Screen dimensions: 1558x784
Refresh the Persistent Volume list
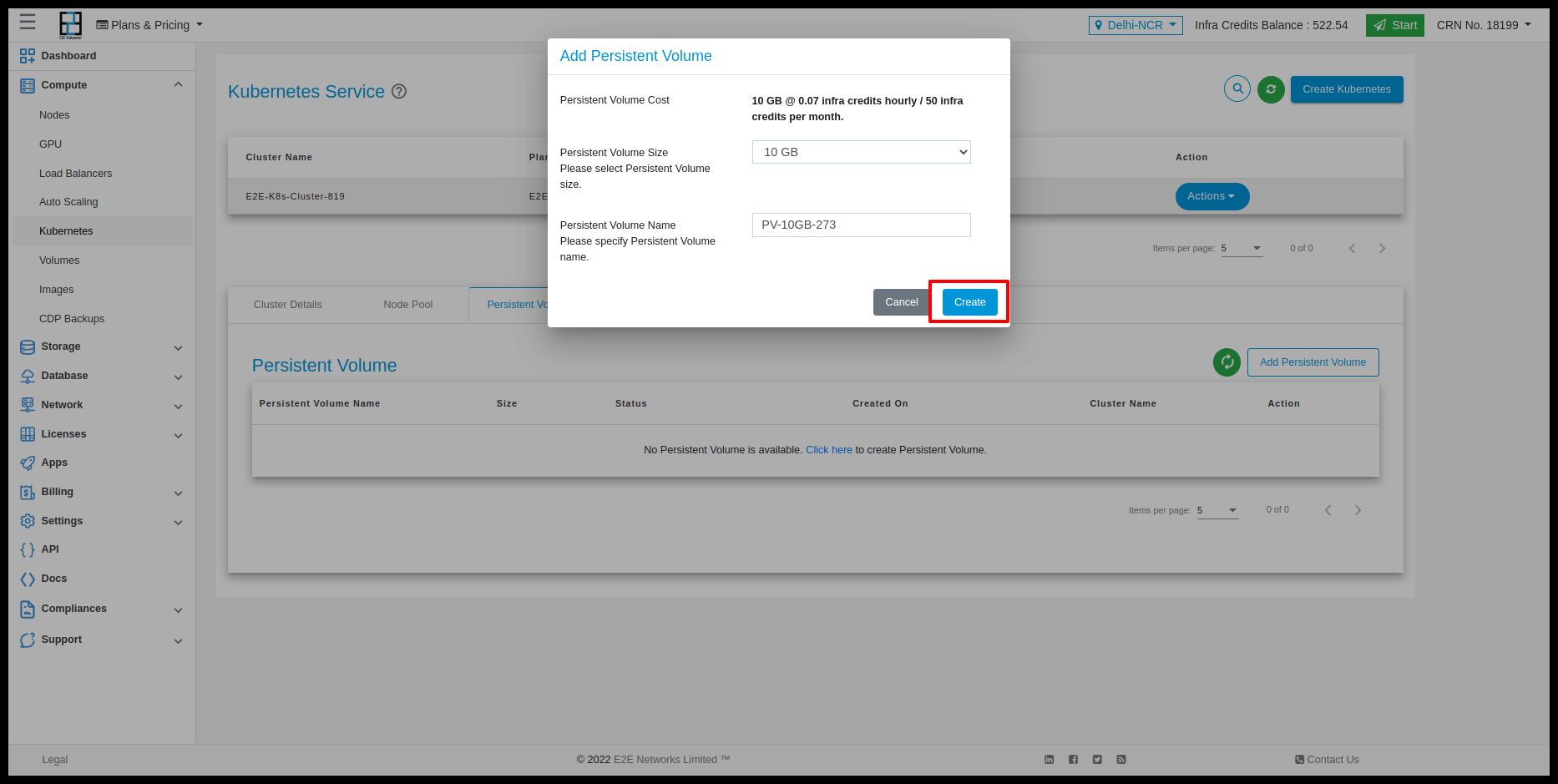1227,362
